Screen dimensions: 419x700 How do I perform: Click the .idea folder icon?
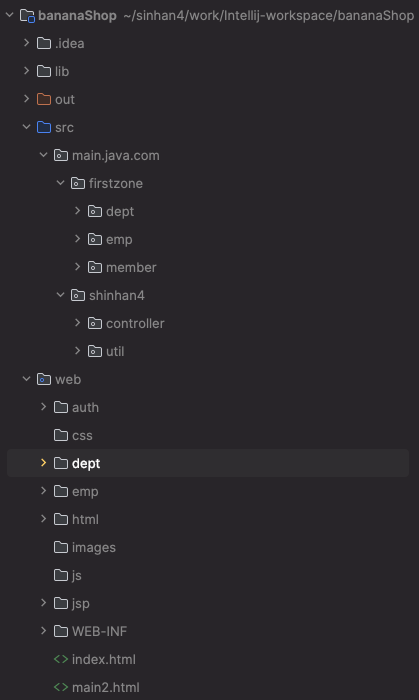click(44, 43)
